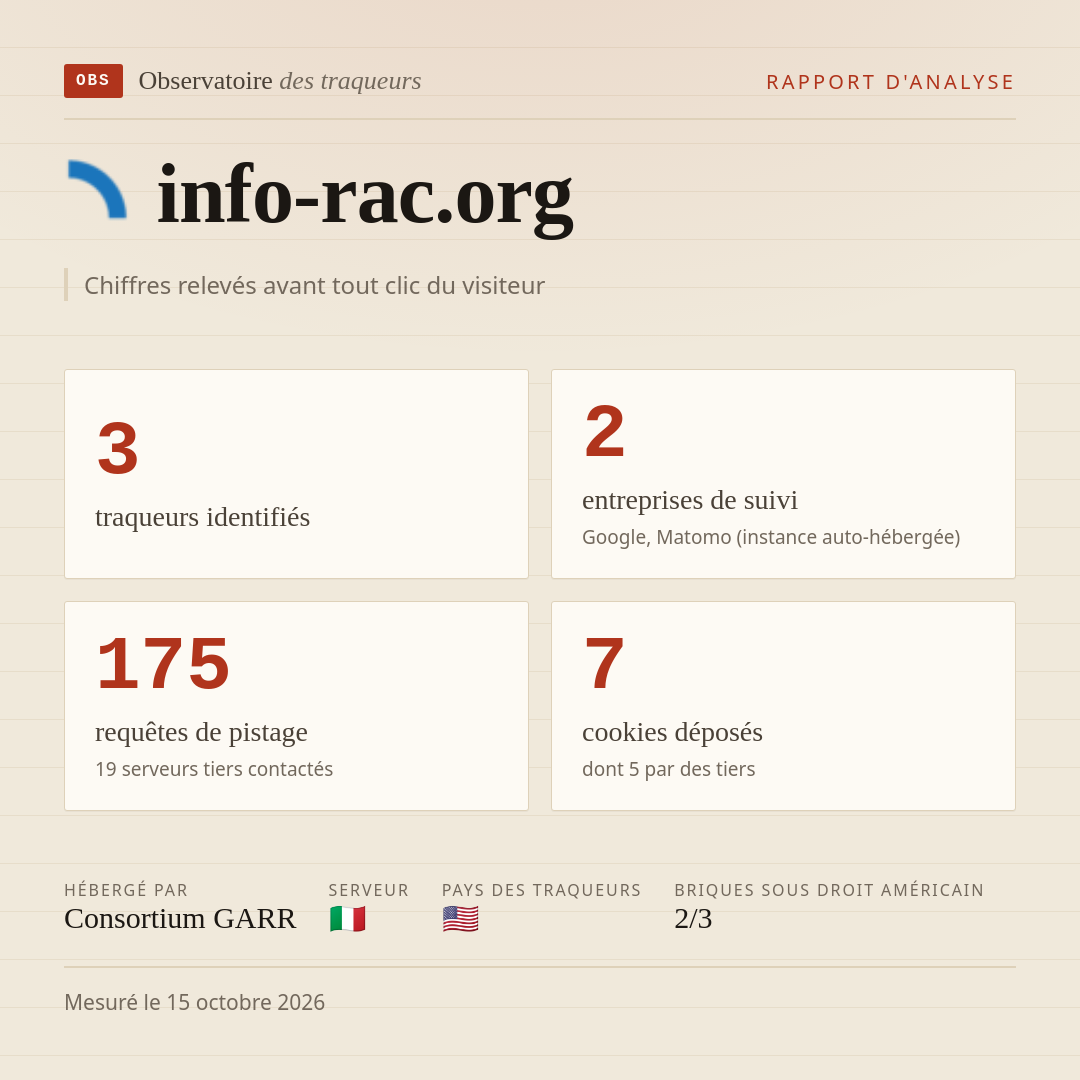The image size is (1080, 1080).
Task: Click the 19 serveurs tiers contactés note
Action: click(214, 769)
